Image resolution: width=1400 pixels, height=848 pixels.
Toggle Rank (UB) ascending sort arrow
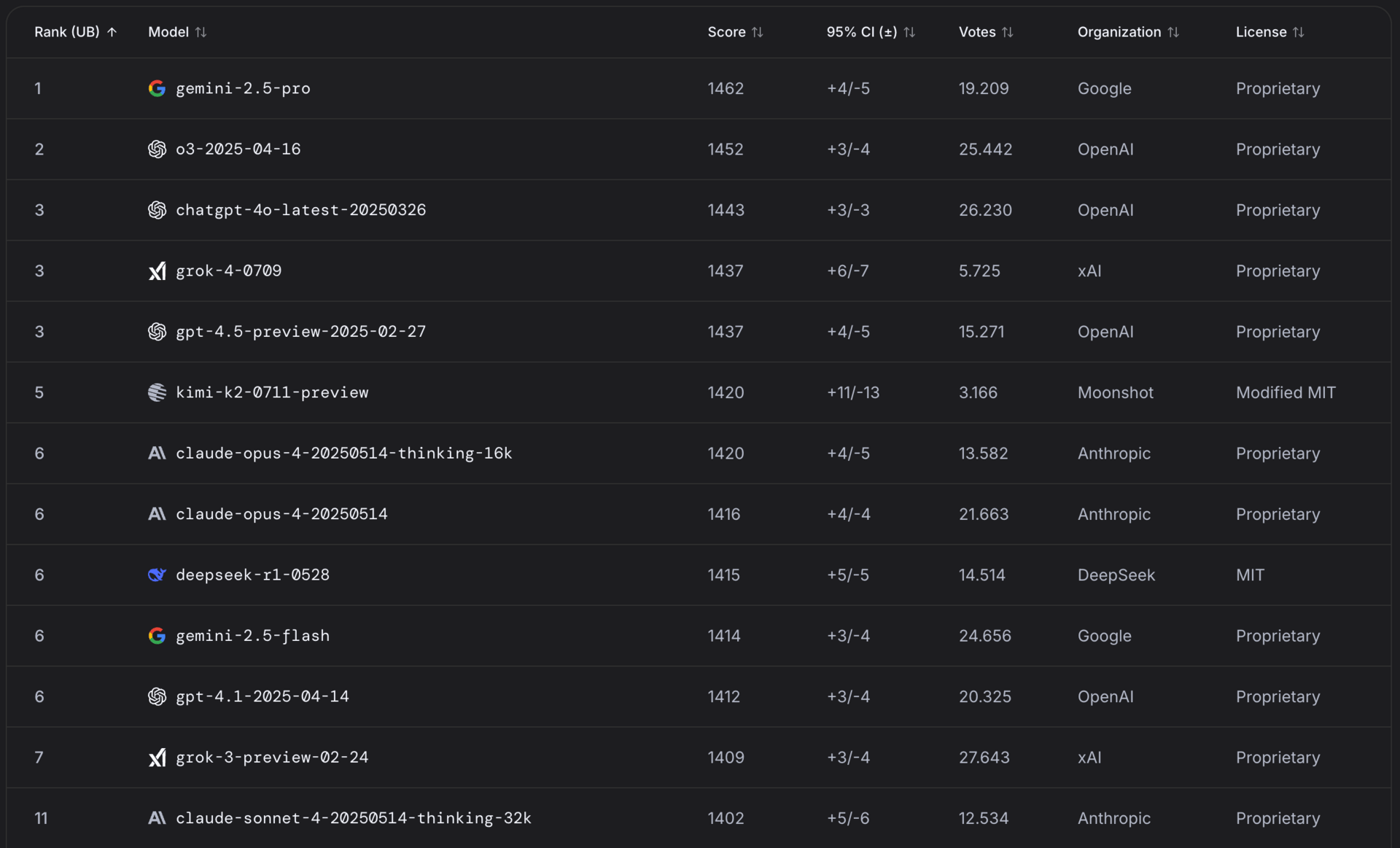click(112, 32)
